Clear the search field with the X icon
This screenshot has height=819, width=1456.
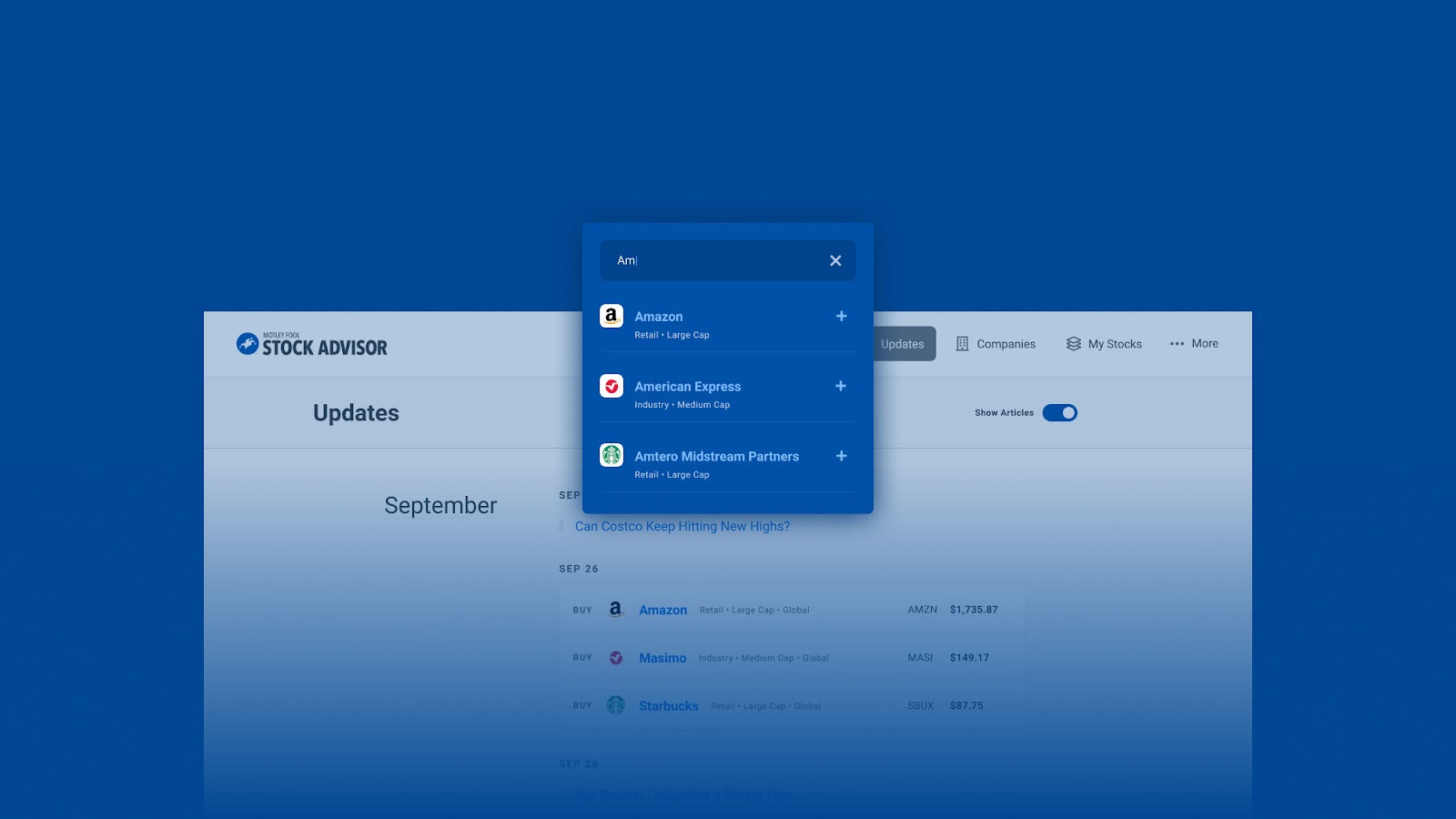tap(835, 260)
